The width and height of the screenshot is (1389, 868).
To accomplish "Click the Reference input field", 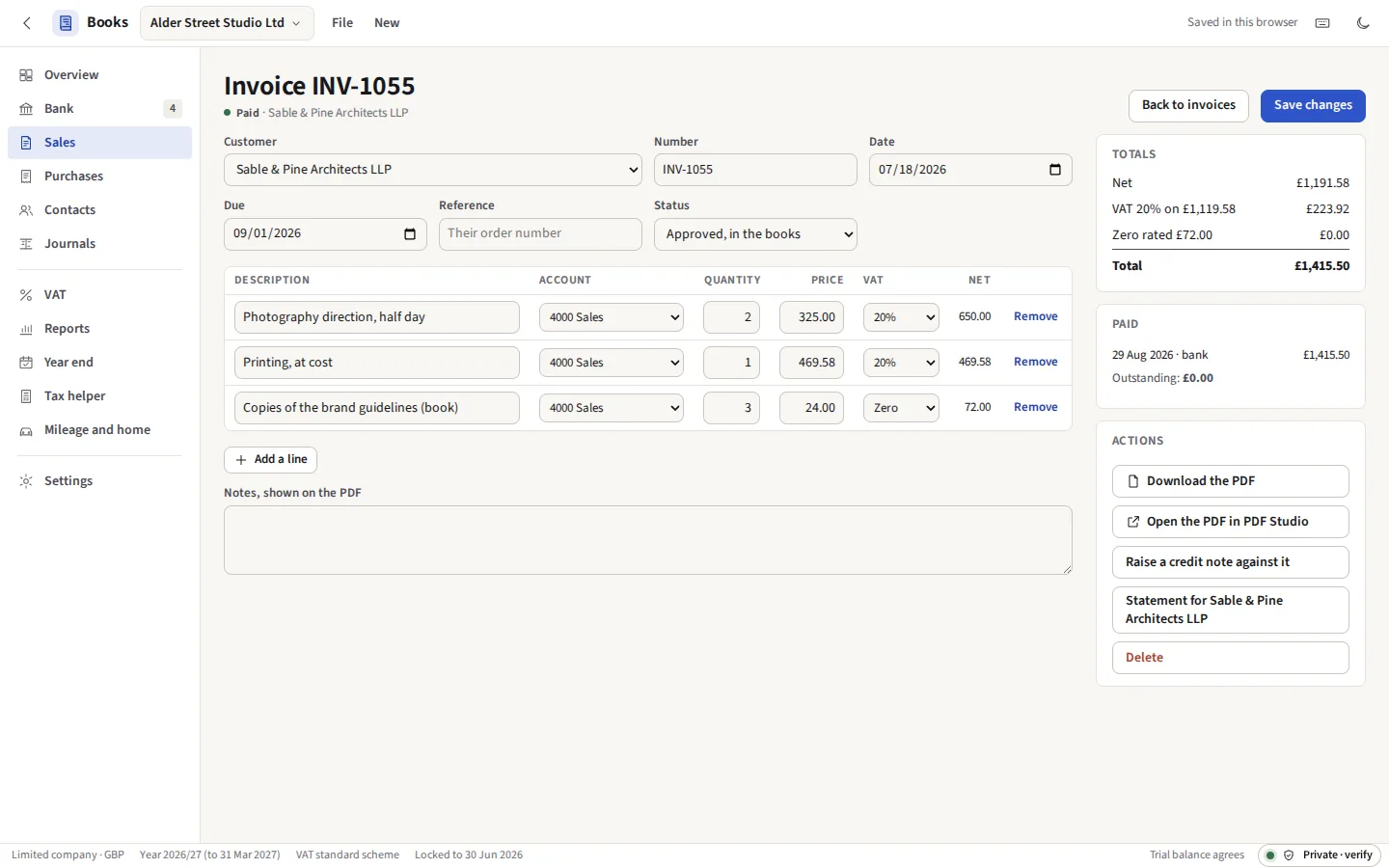I will pyautogui.click(x=540, y=234).
